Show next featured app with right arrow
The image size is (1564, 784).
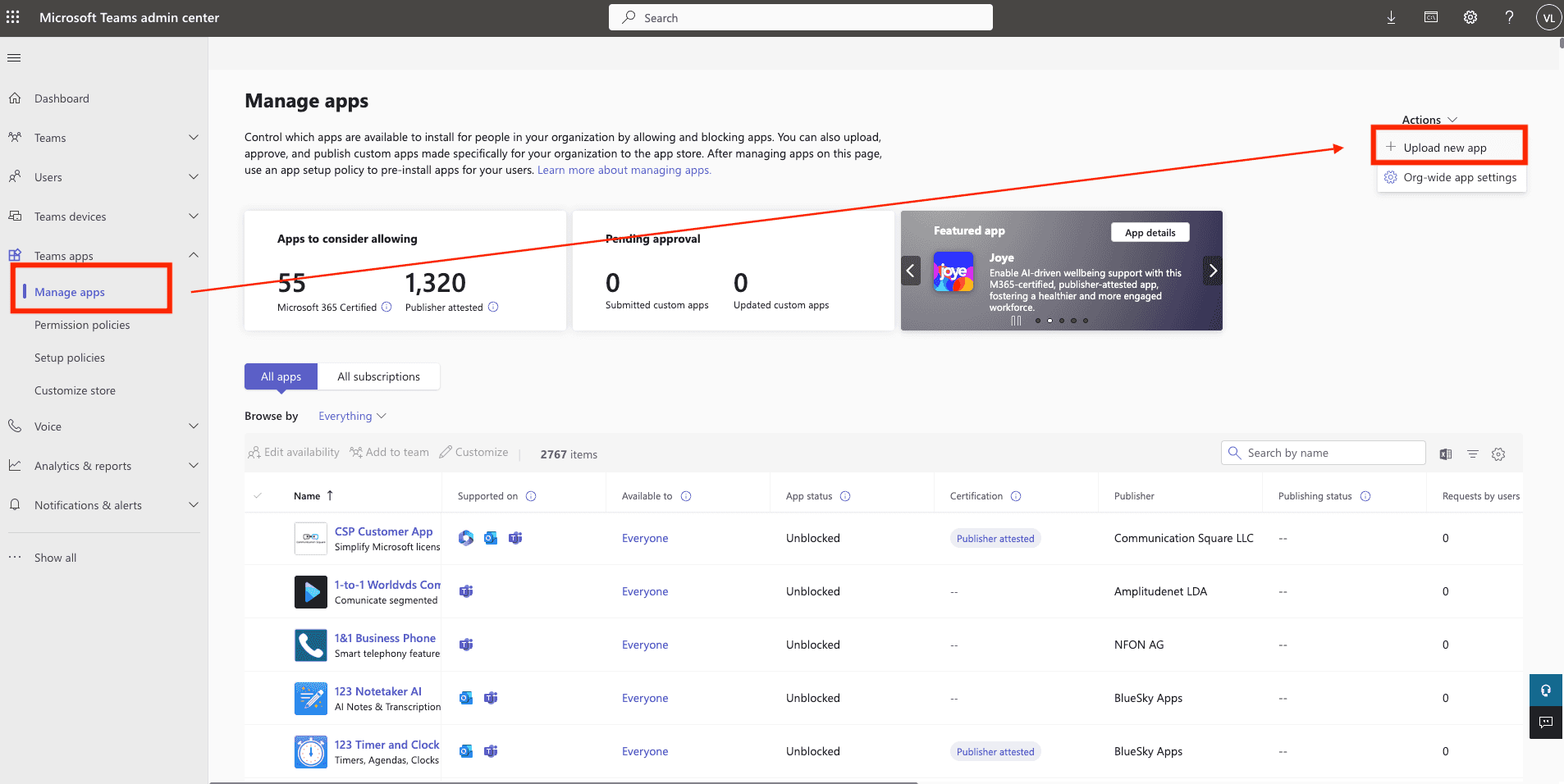pos(1213,271)
